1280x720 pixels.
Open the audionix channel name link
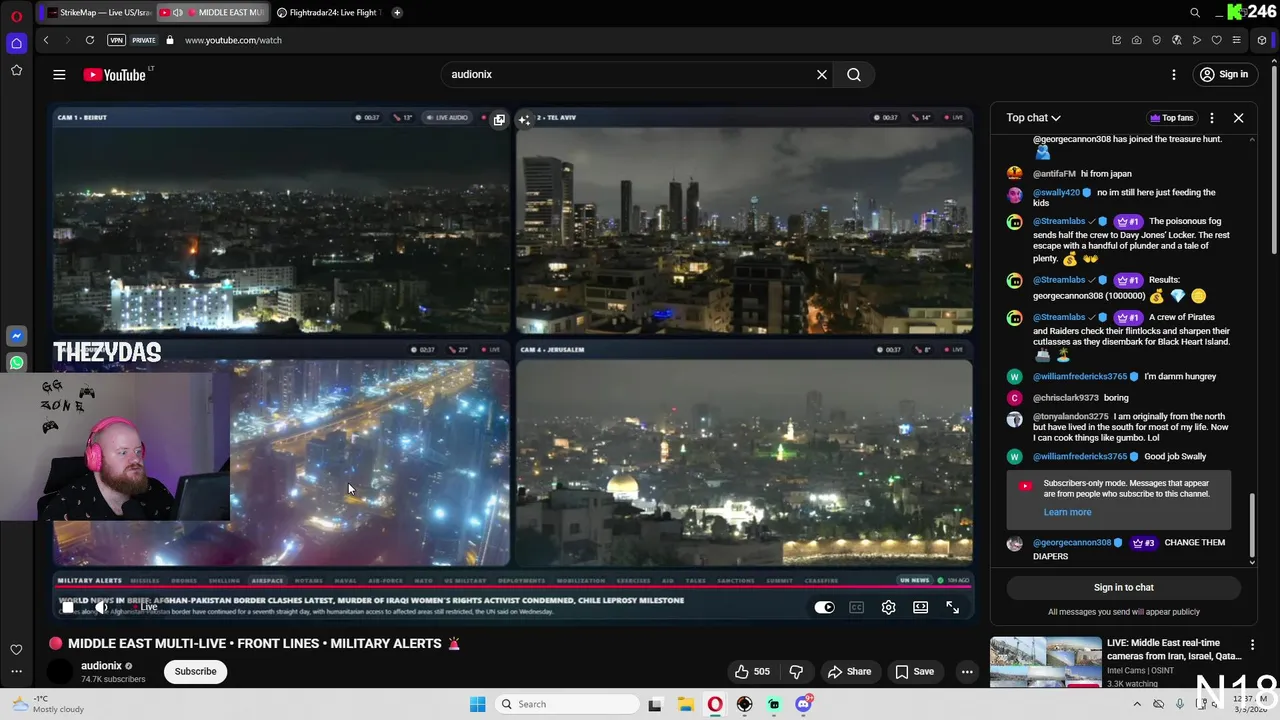[101, 665]
